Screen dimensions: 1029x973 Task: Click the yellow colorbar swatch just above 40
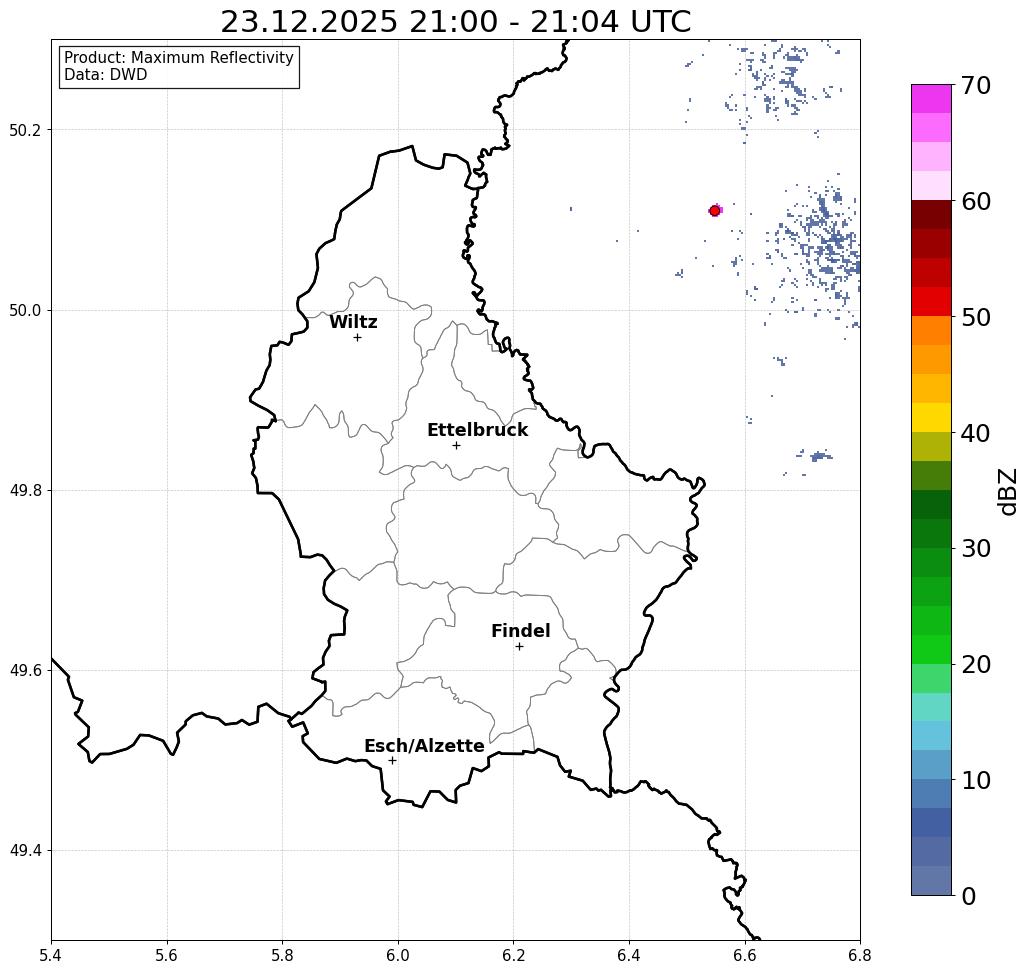[931, 417]
